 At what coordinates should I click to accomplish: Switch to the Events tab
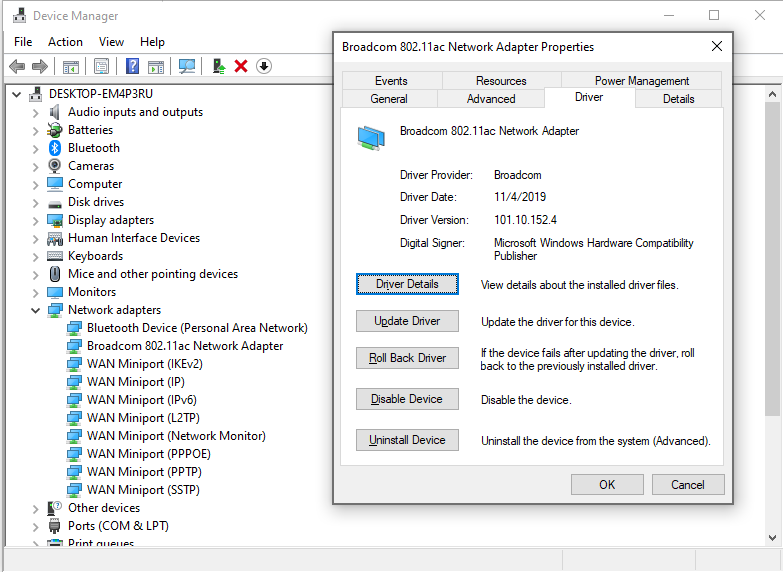pyautogui.click(x=392, y=80)
